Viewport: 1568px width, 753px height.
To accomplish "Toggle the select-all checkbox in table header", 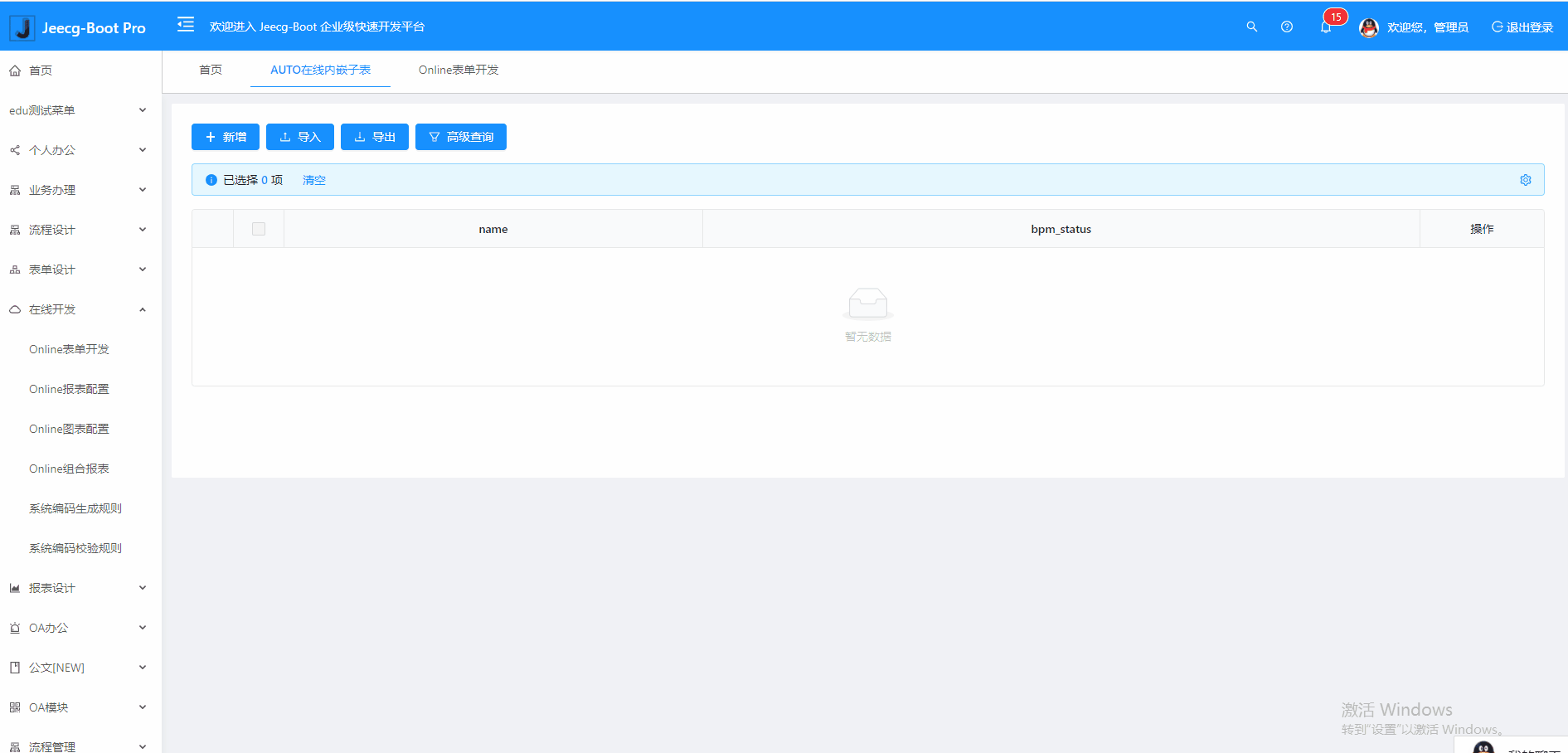I will pos(259,229).
